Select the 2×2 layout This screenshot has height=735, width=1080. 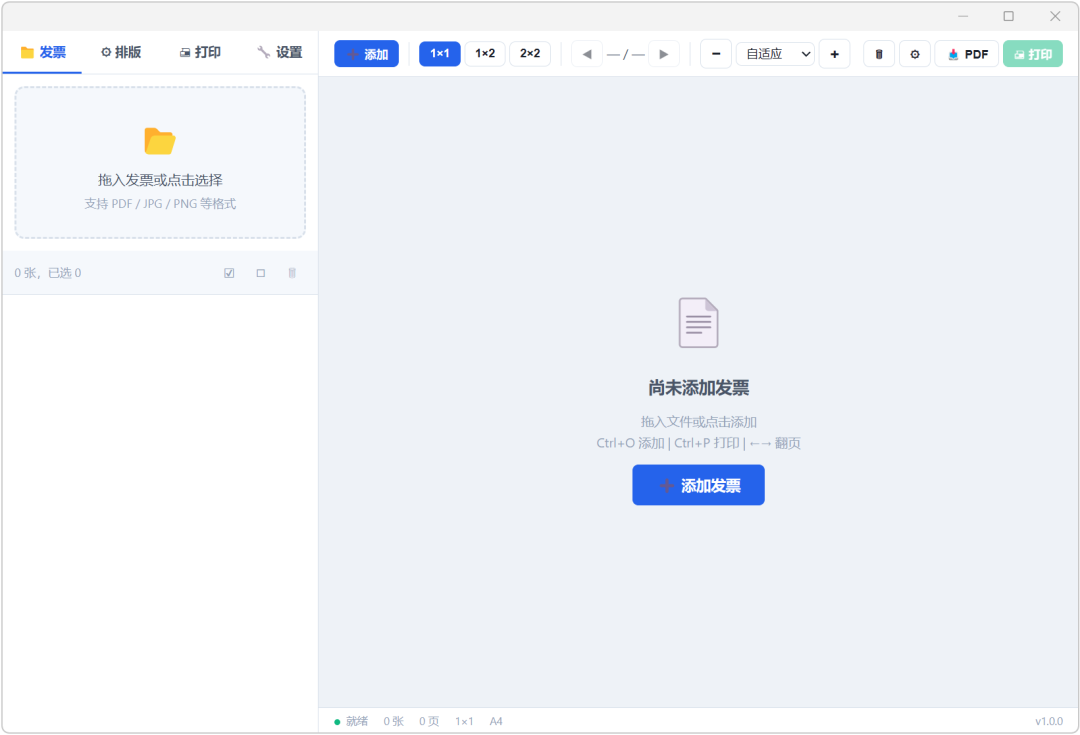(530, 54)
